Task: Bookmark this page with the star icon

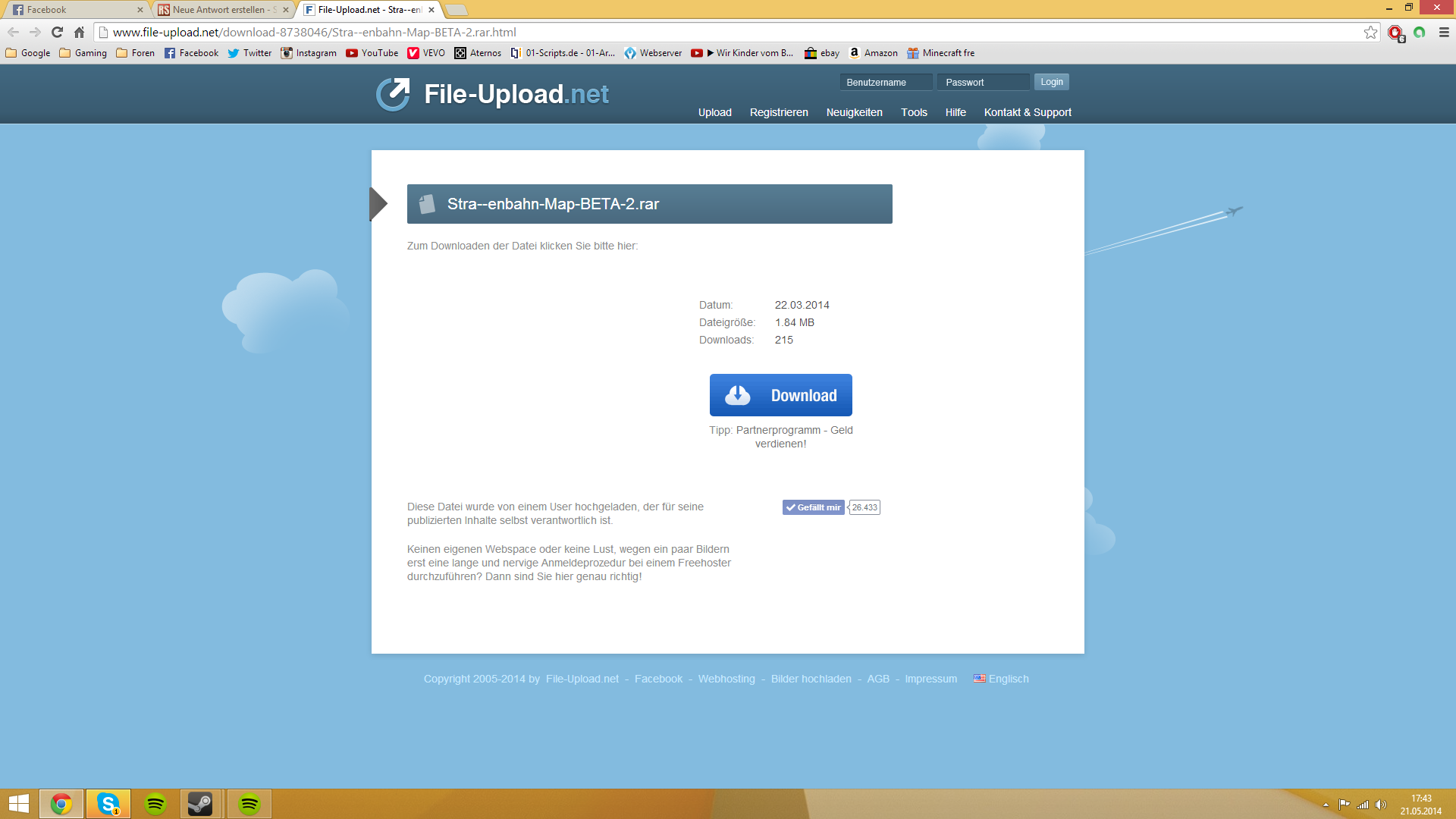Action: click(x=1370, y=32)
